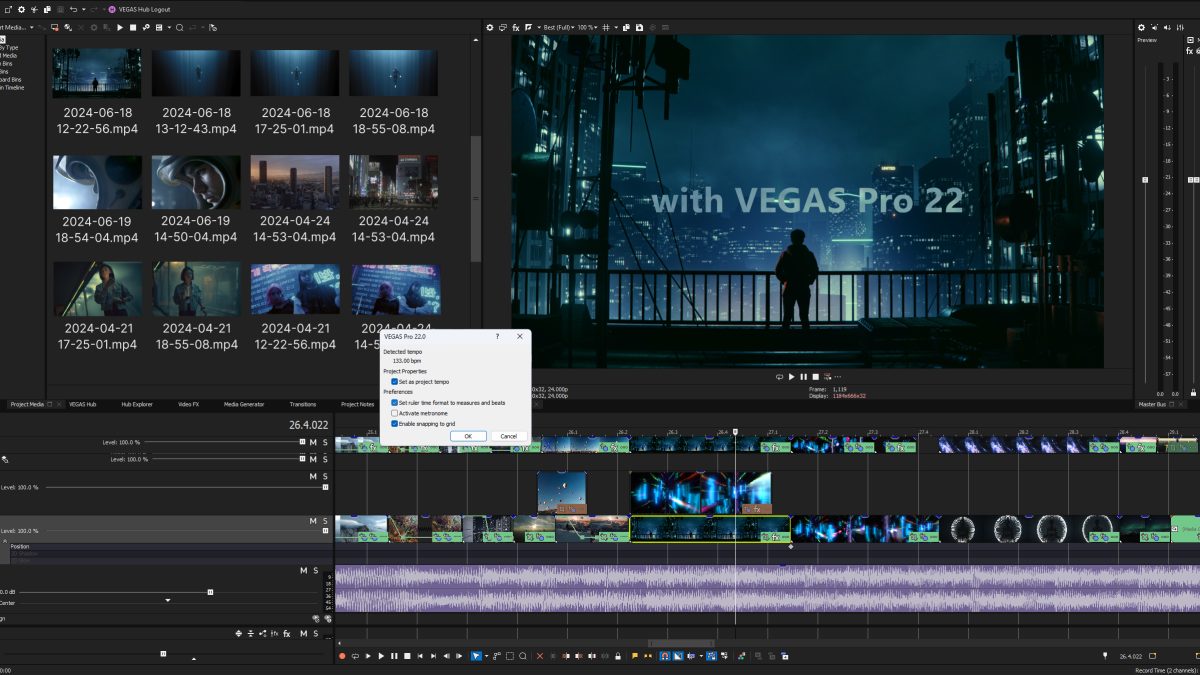This screenshot has width=1200, height=675.
Task: Expand the Edit tool dropdown arrow
Action: pyautogui.click(x=487, y=656)
